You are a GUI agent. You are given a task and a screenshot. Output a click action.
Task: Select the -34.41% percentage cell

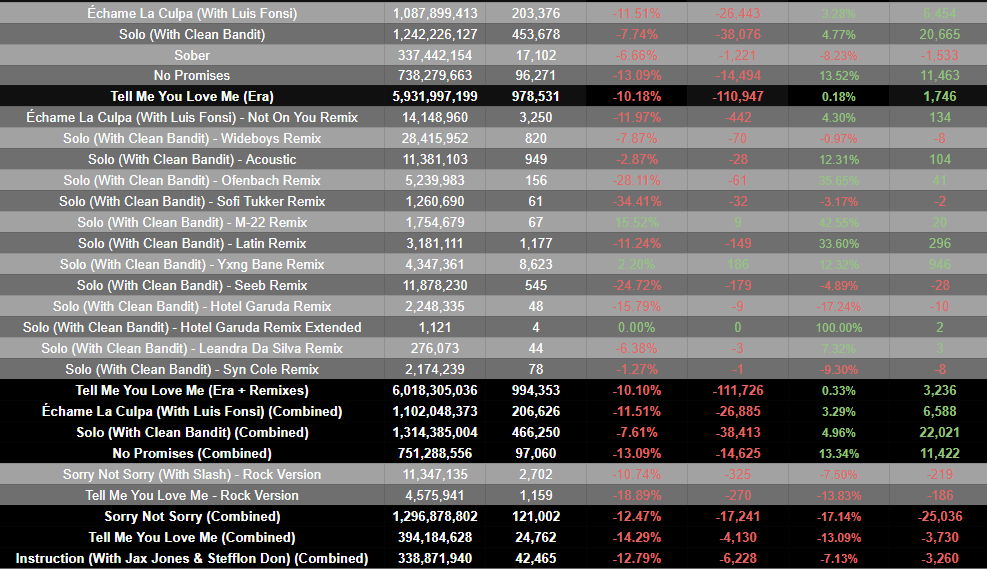pos(637,201)
